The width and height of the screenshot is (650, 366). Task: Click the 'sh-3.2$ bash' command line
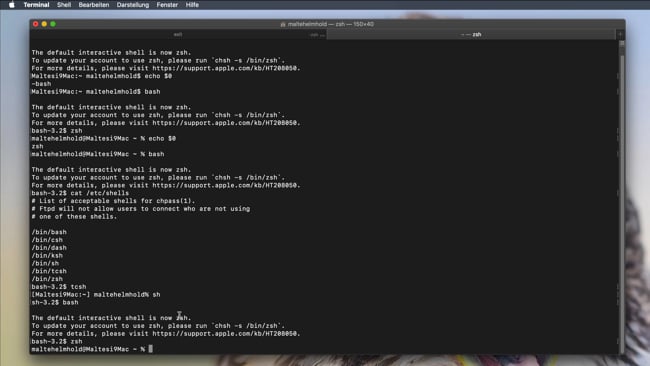55,303
